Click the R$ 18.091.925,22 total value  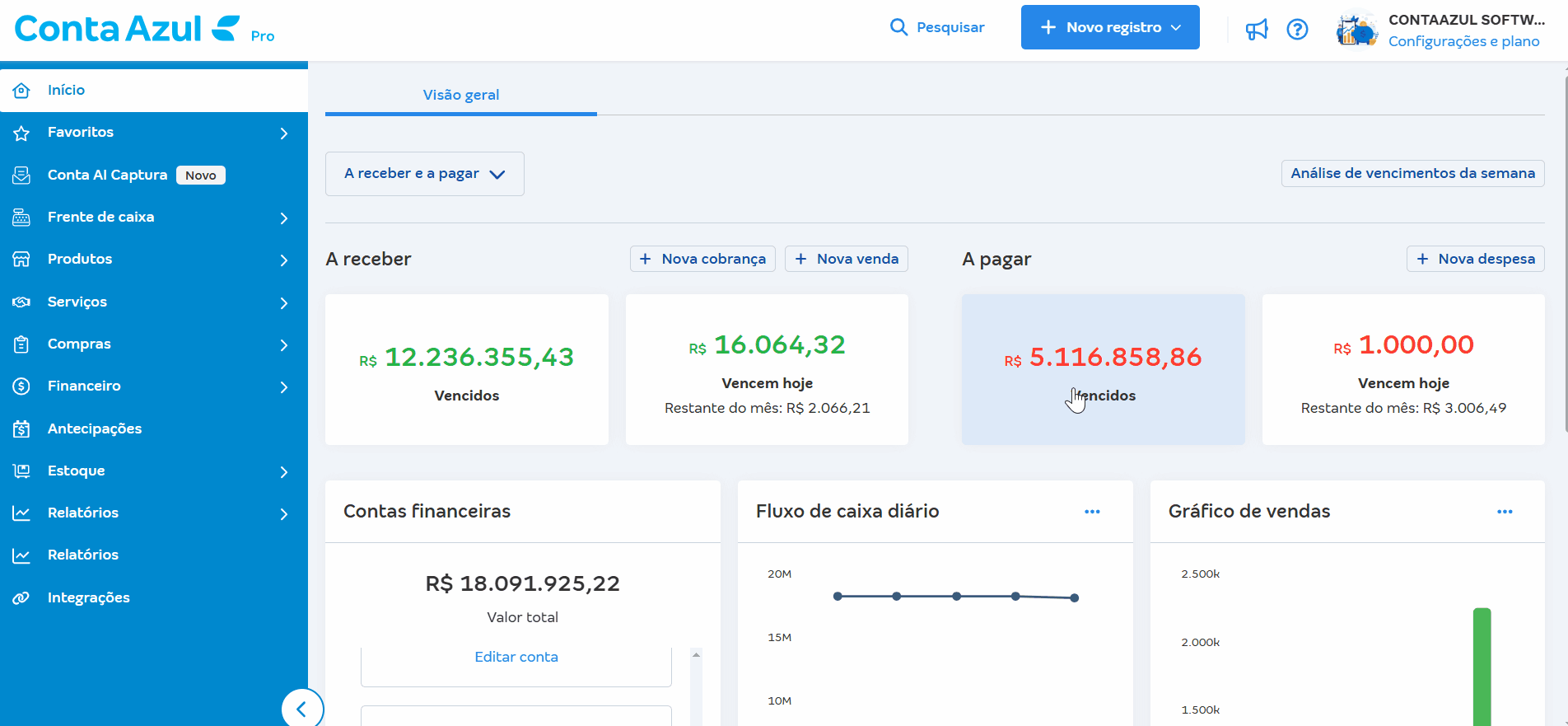(523, 583)
